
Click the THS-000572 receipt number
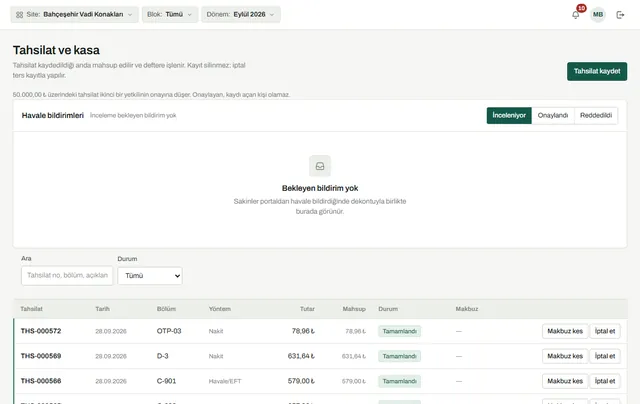pyautogui.click(x=41, y=331)
